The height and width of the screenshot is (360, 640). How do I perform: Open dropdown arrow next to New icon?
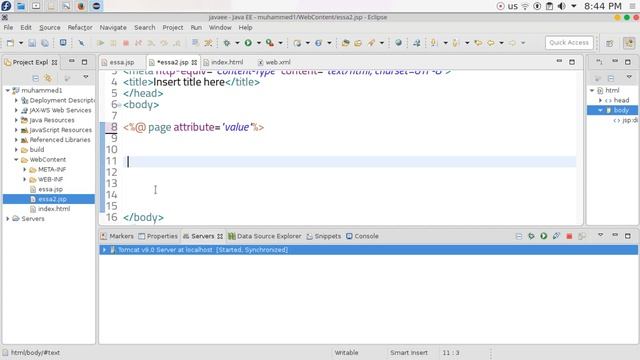[x=20, y=43]
